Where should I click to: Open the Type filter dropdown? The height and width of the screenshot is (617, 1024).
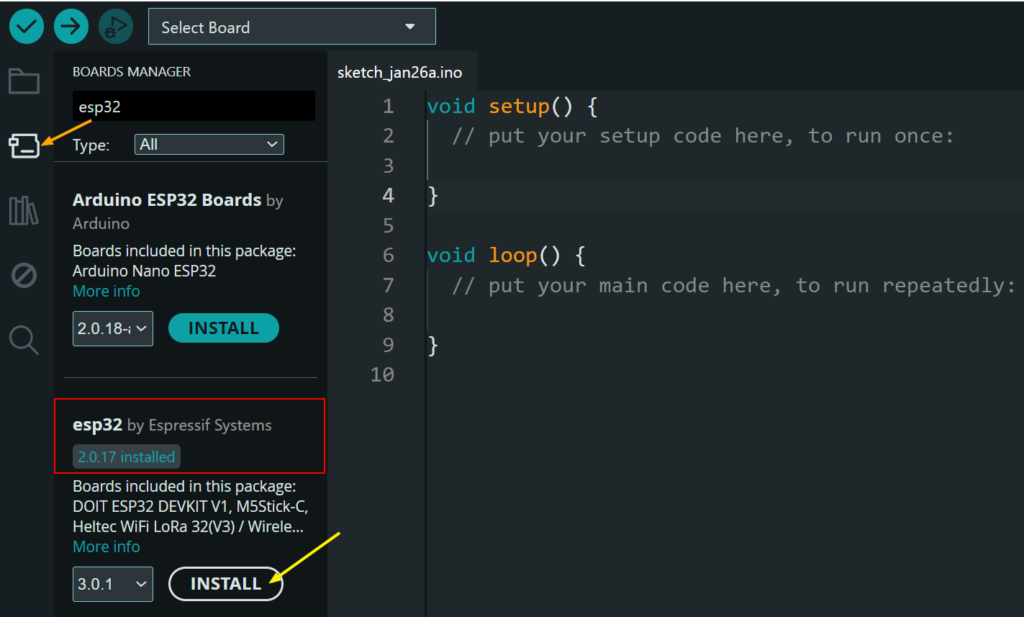209,145
